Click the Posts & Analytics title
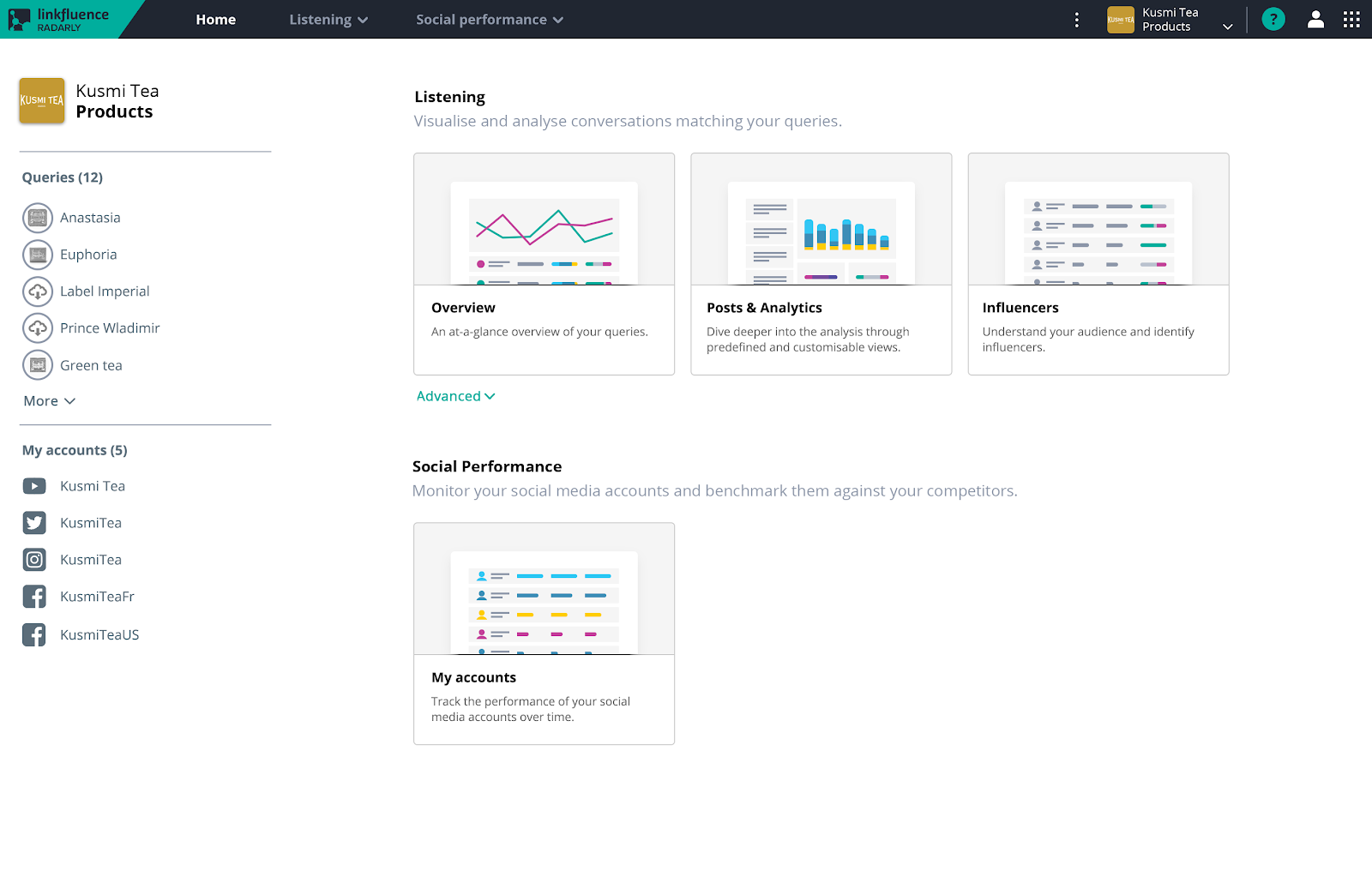This screenshot has width=1372, height=877. tap(764, 308)
